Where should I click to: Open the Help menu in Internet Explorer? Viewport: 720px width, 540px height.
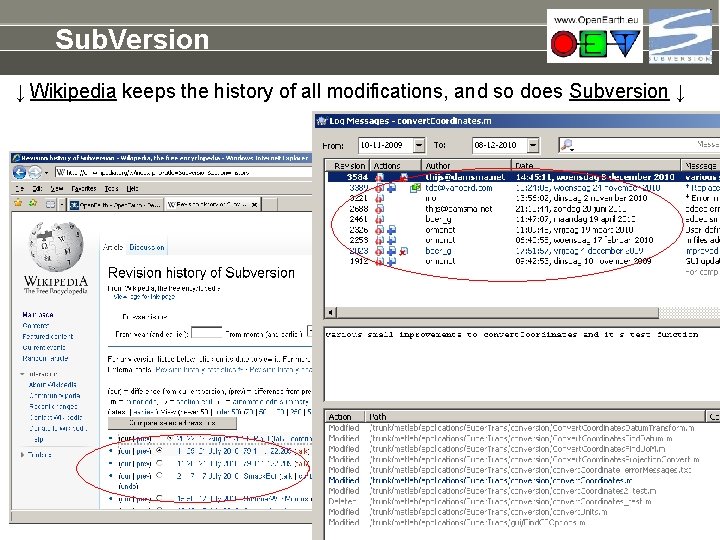pos(132,189)
